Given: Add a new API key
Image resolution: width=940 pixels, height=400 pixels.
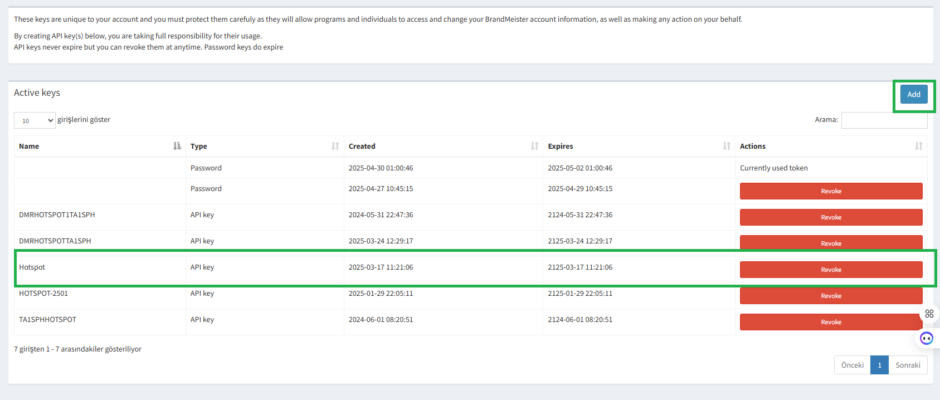Looking at the screenshot, I should (x=914, y=95).
